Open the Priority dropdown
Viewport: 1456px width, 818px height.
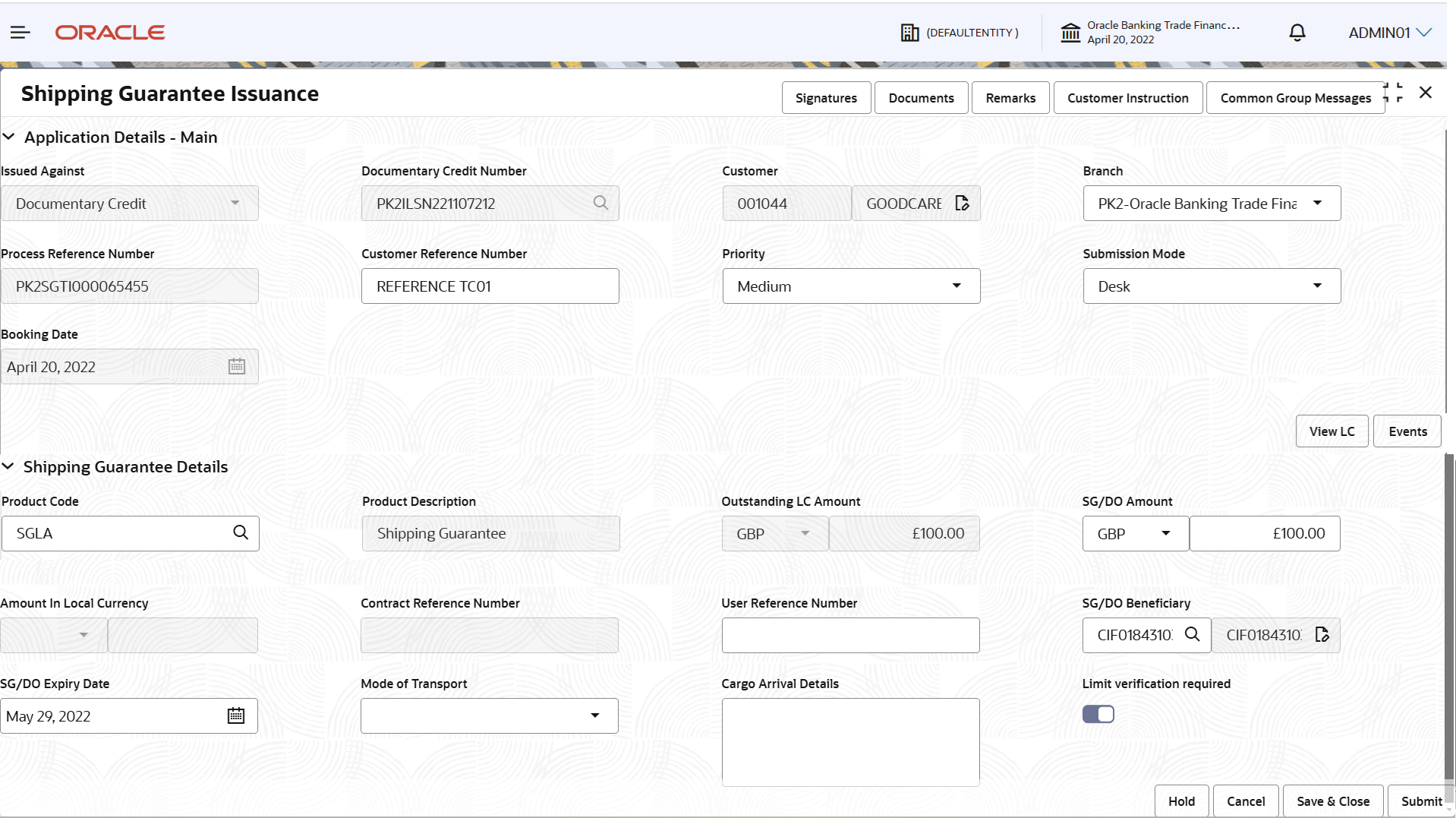pyautogui.click(x=956, y=286)
